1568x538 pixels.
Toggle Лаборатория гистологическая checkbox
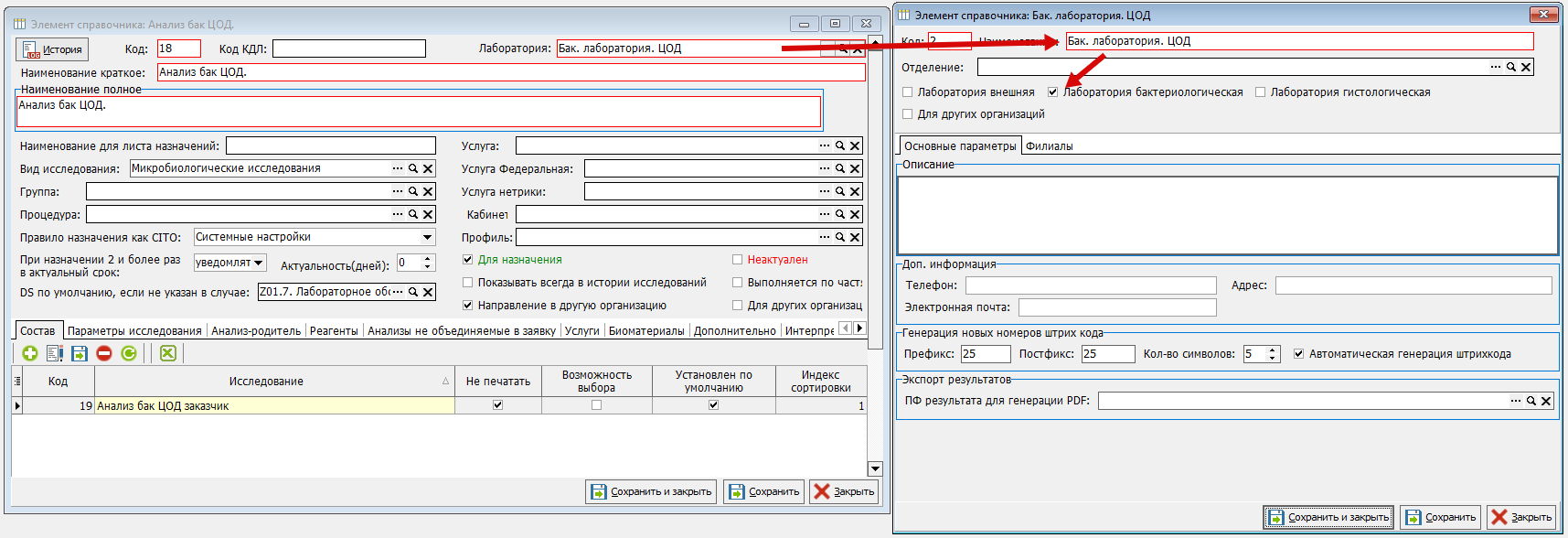1261,92
